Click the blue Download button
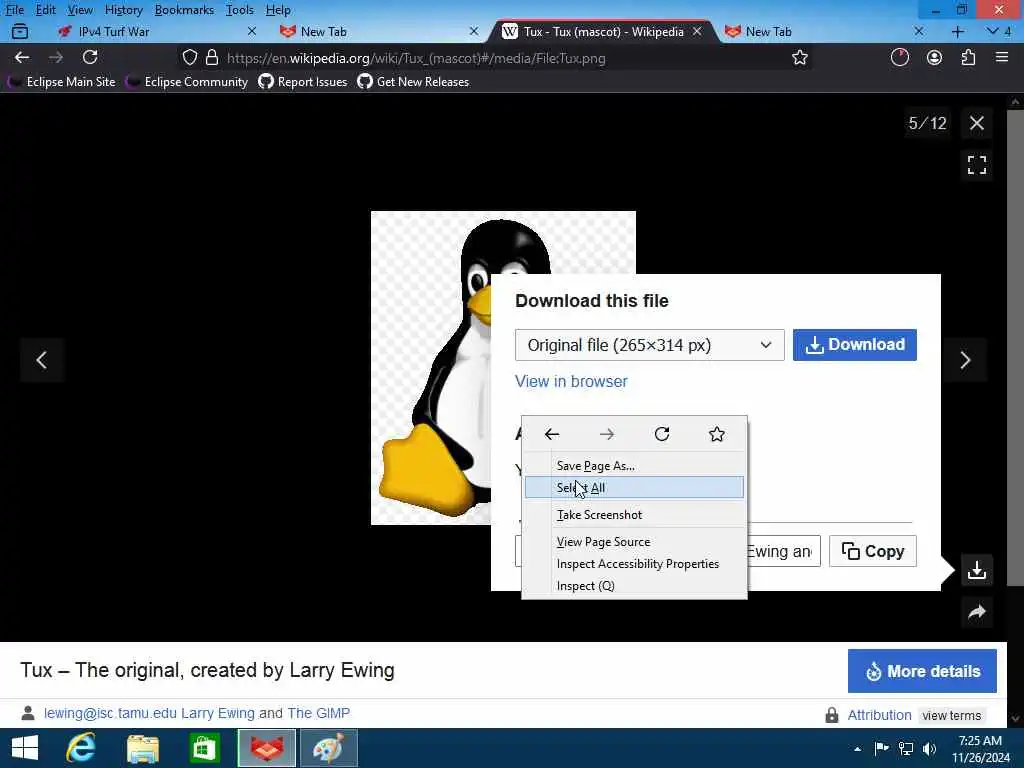Screen dimensions: 1024x768 (854, 345)
